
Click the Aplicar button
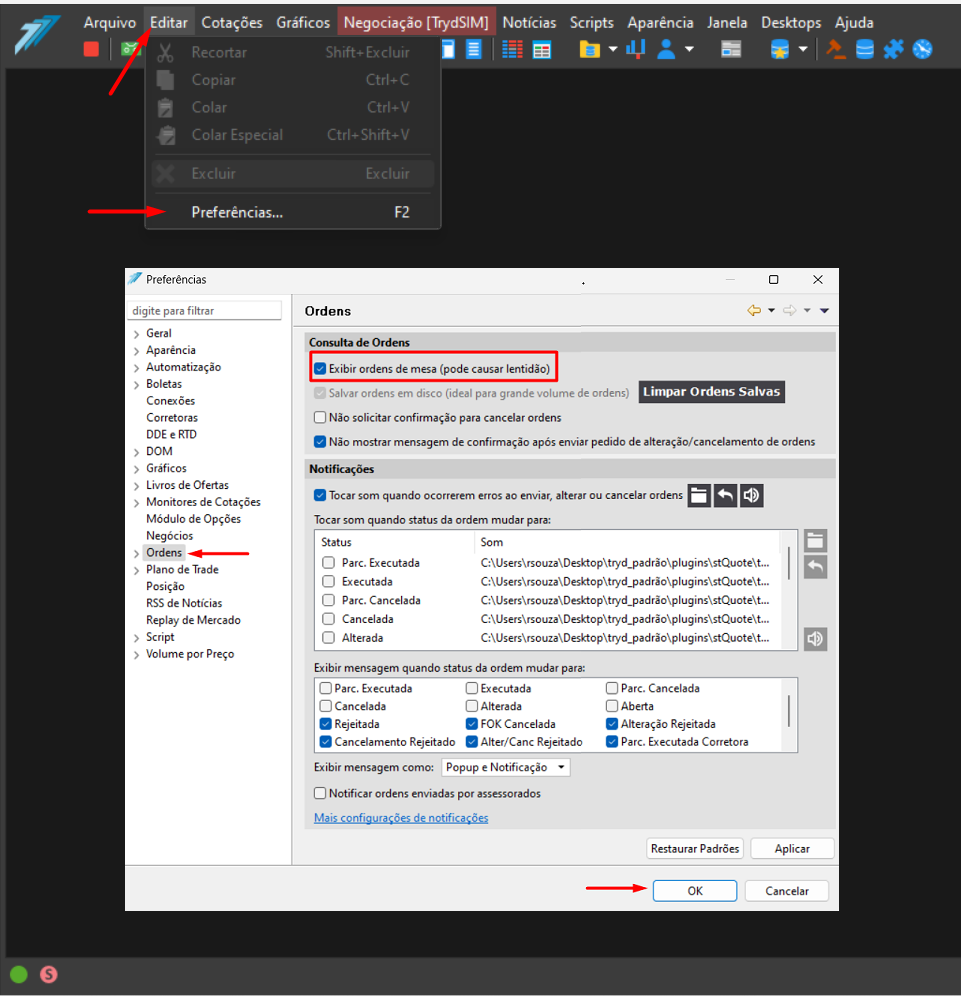point(792,849)
